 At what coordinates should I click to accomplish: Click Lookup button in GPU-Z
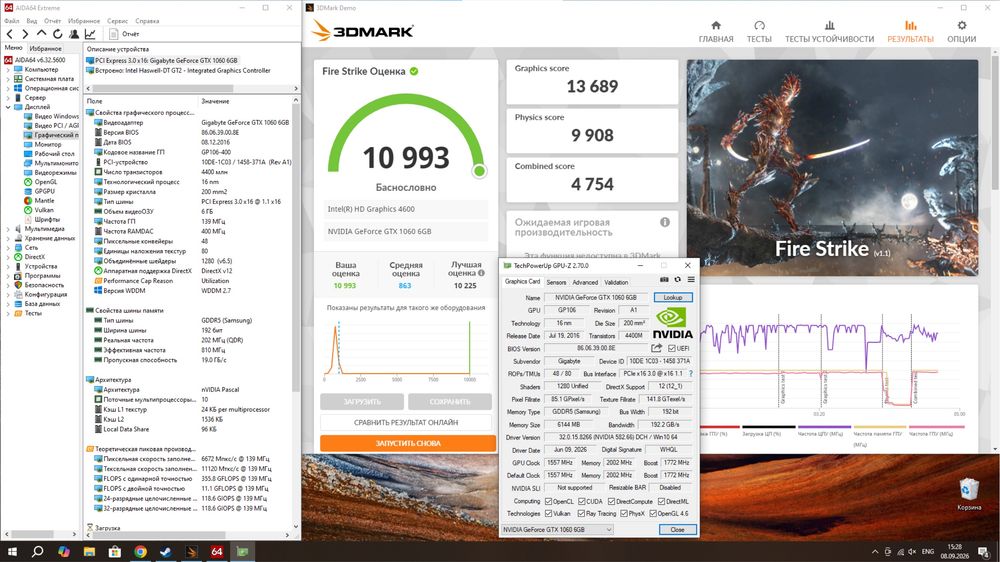tap(673, 297)
